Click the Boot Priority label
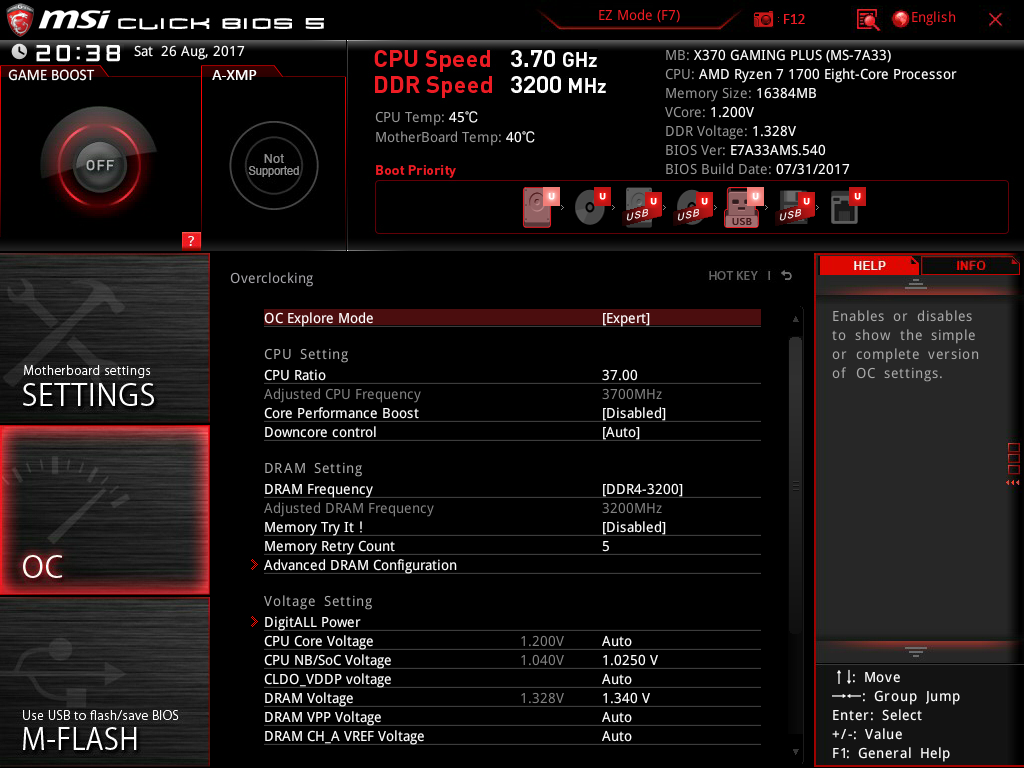The height and width of the screenshot is (768, 1024). coord(415,170)
